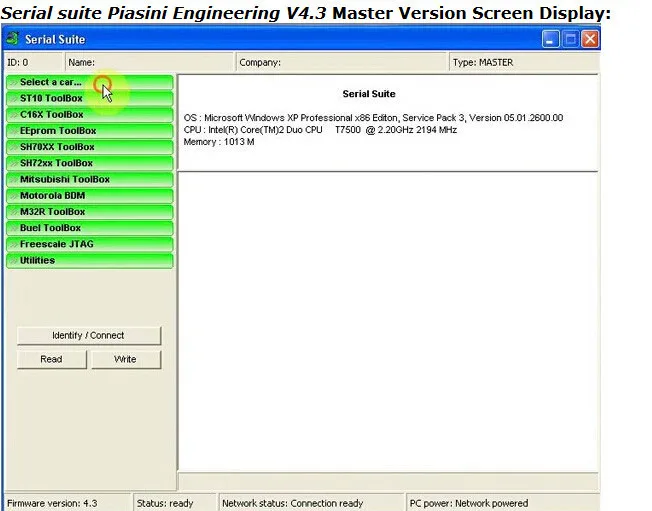Open Utilities section
The image size is (652, 511).
89,261
